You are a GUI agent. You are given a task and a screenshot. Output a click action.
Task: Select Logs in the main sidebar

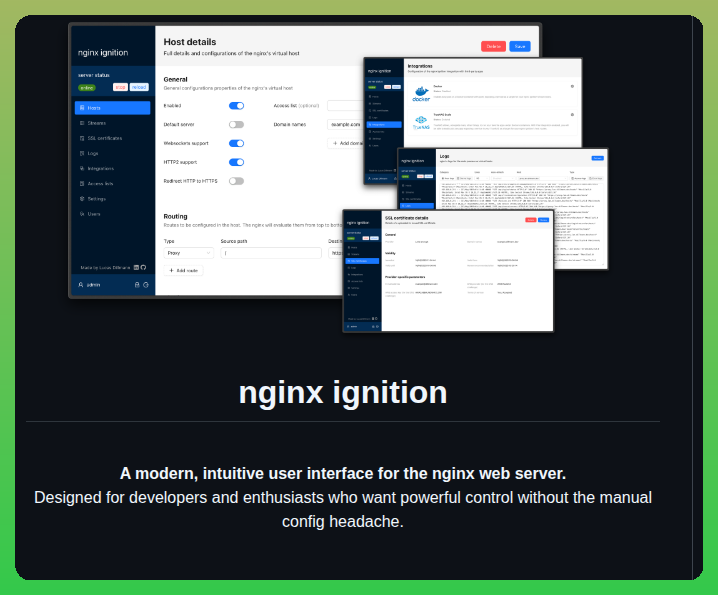[113, 153]
